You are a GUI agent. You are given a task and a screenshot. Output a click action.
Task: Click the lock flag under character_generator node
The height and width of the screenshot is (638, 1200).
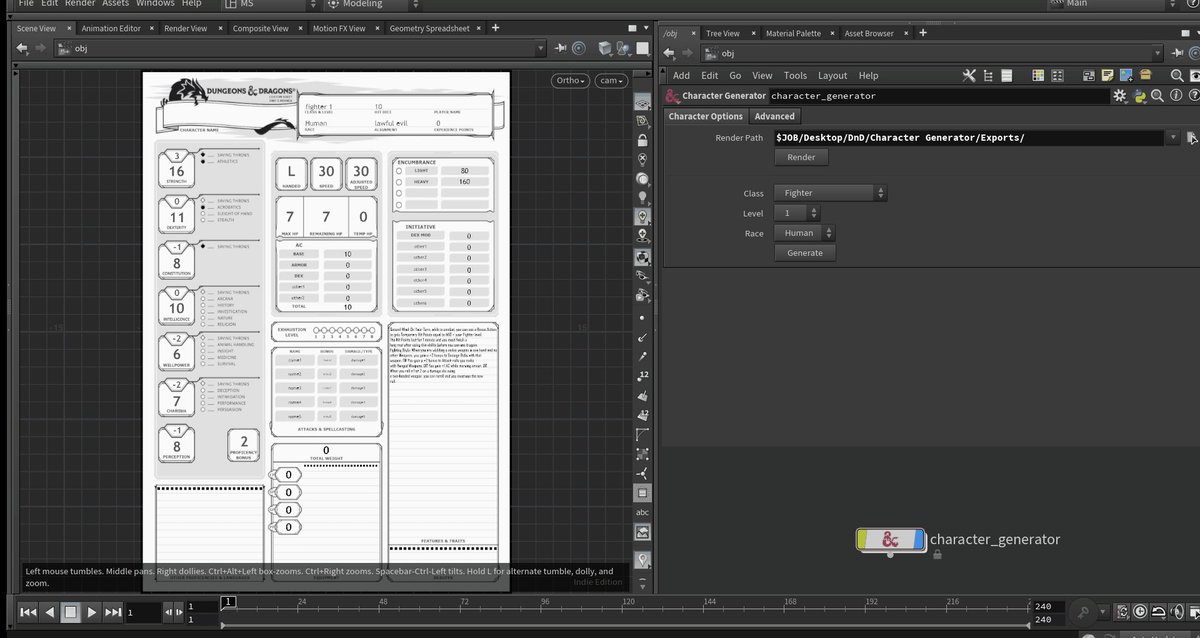click(x=936, y=556)
